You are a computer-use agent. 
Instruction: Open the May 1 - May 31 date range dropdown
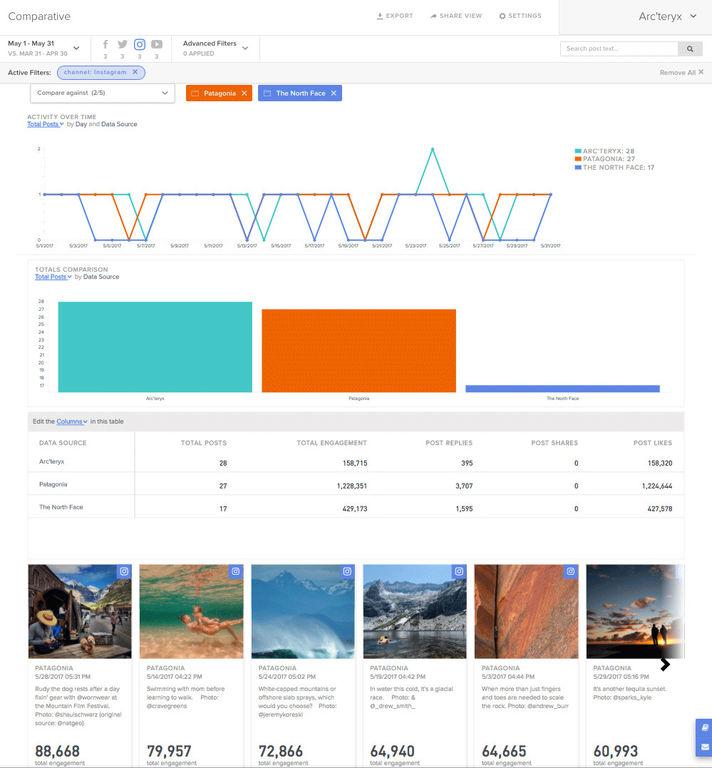pos(44,48)
